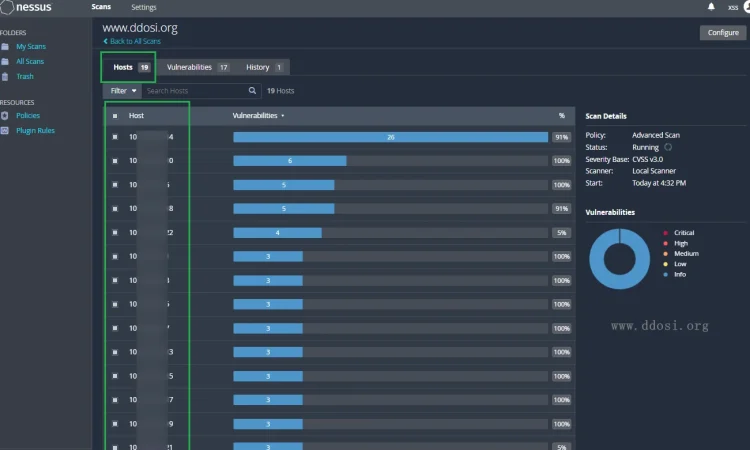Click the Low legend color dot
Screen dimensions: 750x450
(665, 264)
